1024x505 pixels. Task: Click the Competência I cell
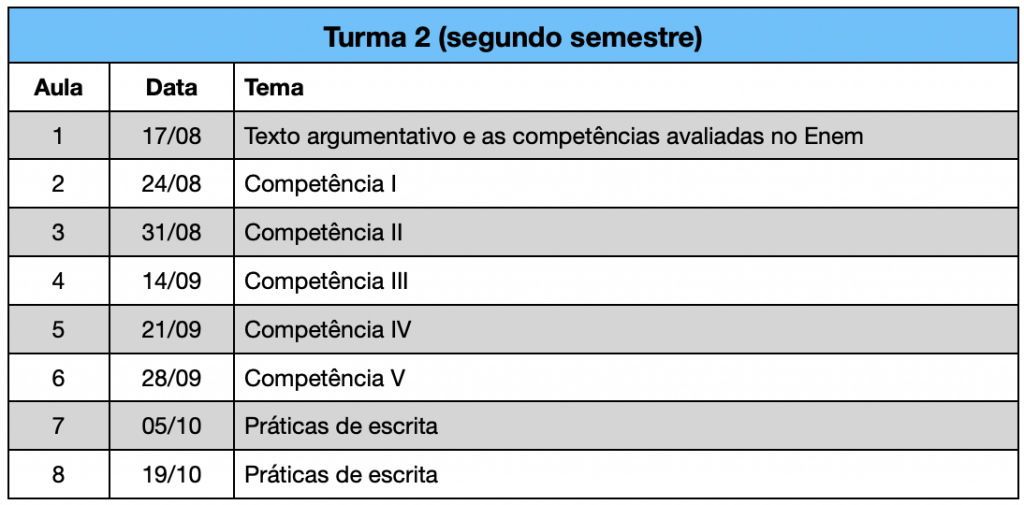point(625,184)
